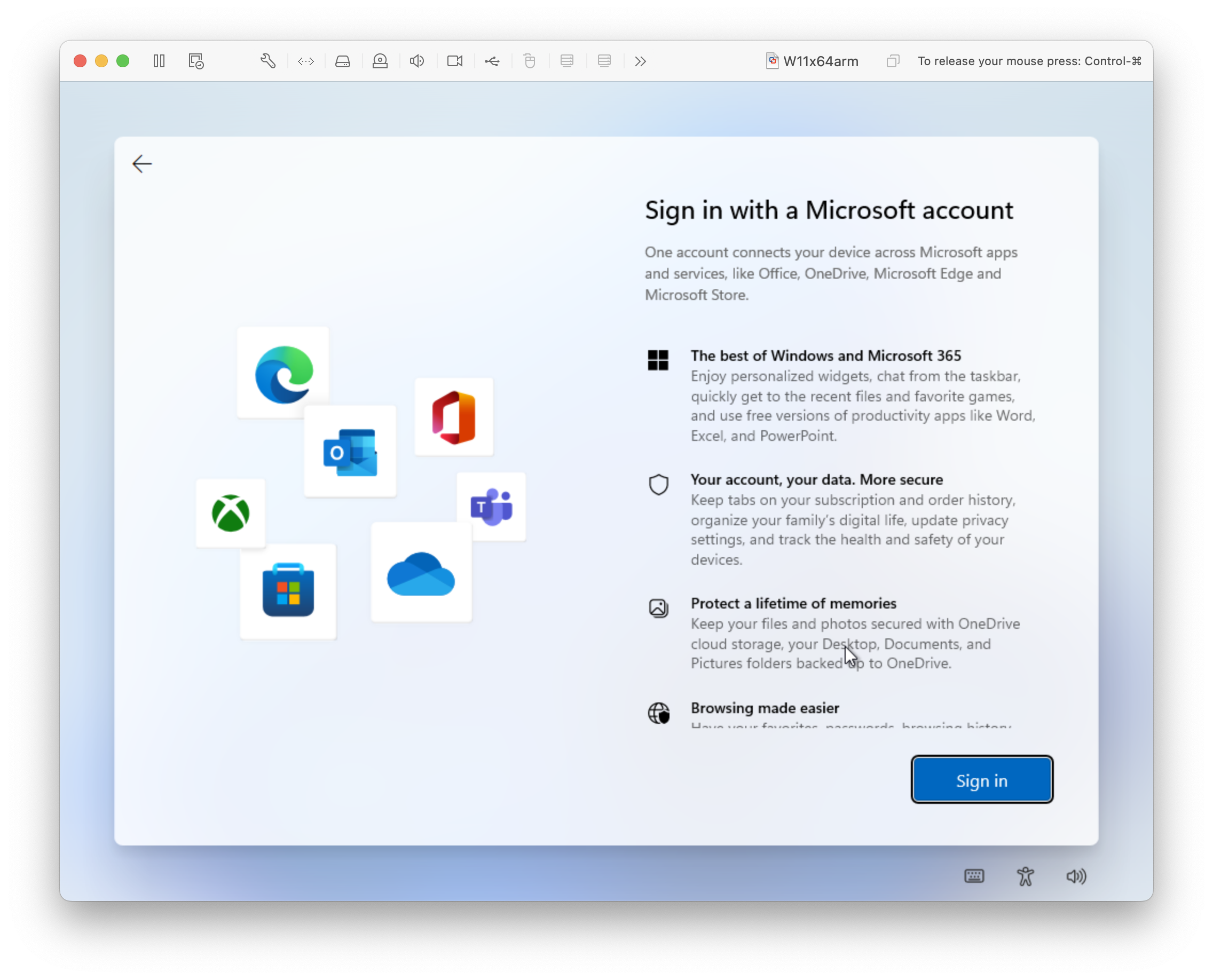Open the on-screen keyboard icon

click(975, 876)
